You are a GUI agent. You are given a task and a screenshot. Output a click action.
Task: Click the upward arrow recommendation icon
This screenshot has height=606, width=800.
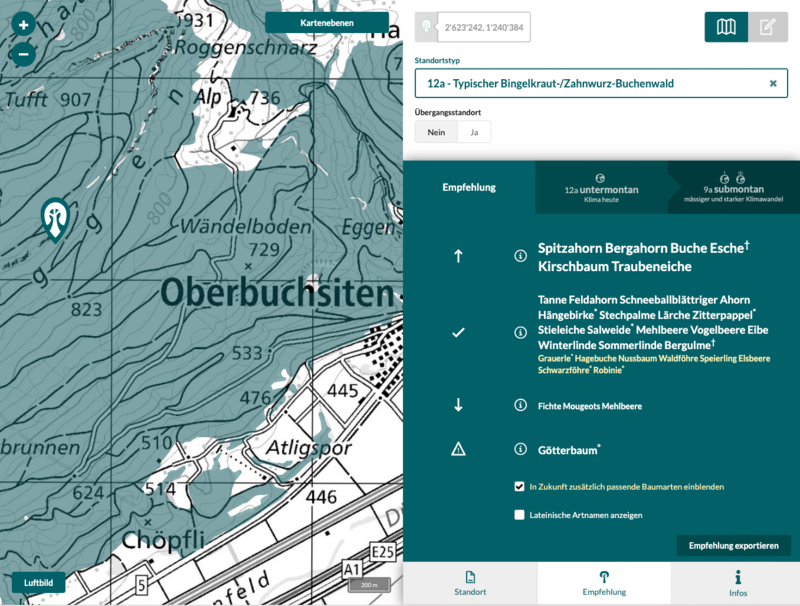coord(458,255)
